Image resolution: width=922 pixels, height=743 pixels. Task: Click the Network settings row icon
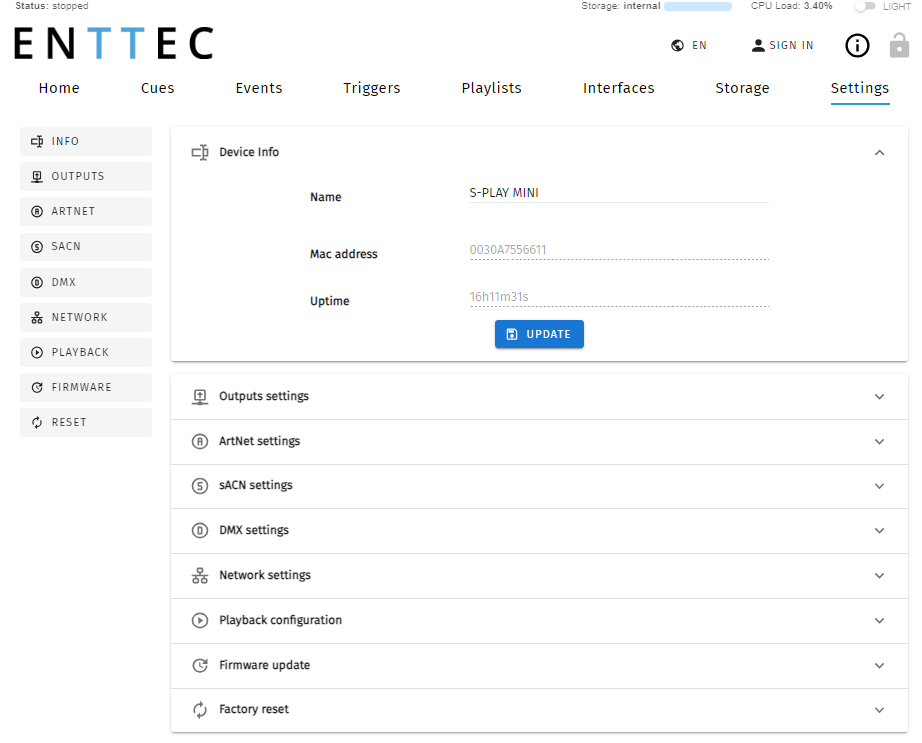pyautogui.click(x=200, y=575)
